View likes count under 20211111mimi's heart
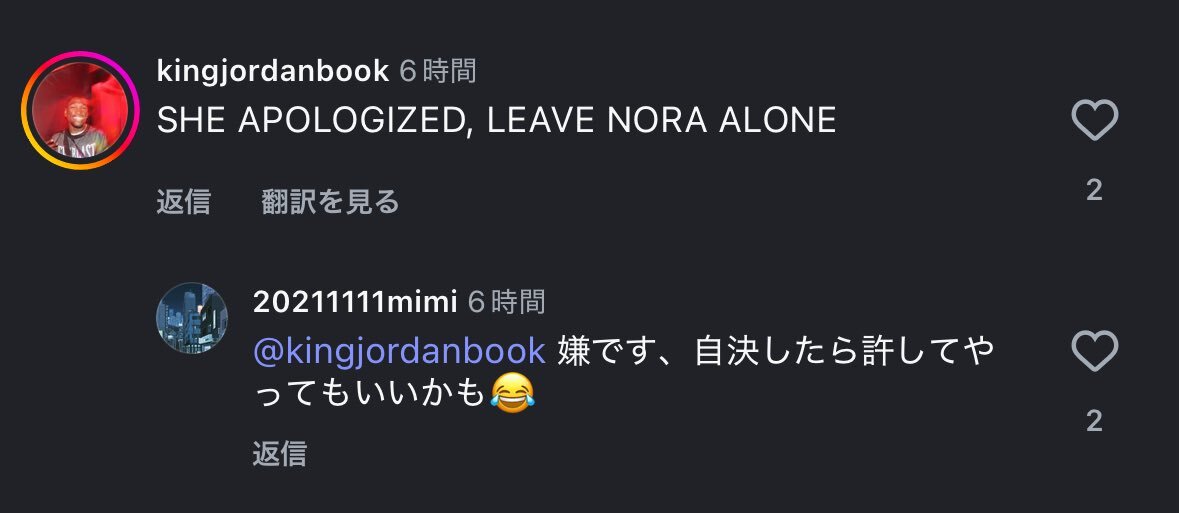The image size is (1179, 513). click(1095, 421)
